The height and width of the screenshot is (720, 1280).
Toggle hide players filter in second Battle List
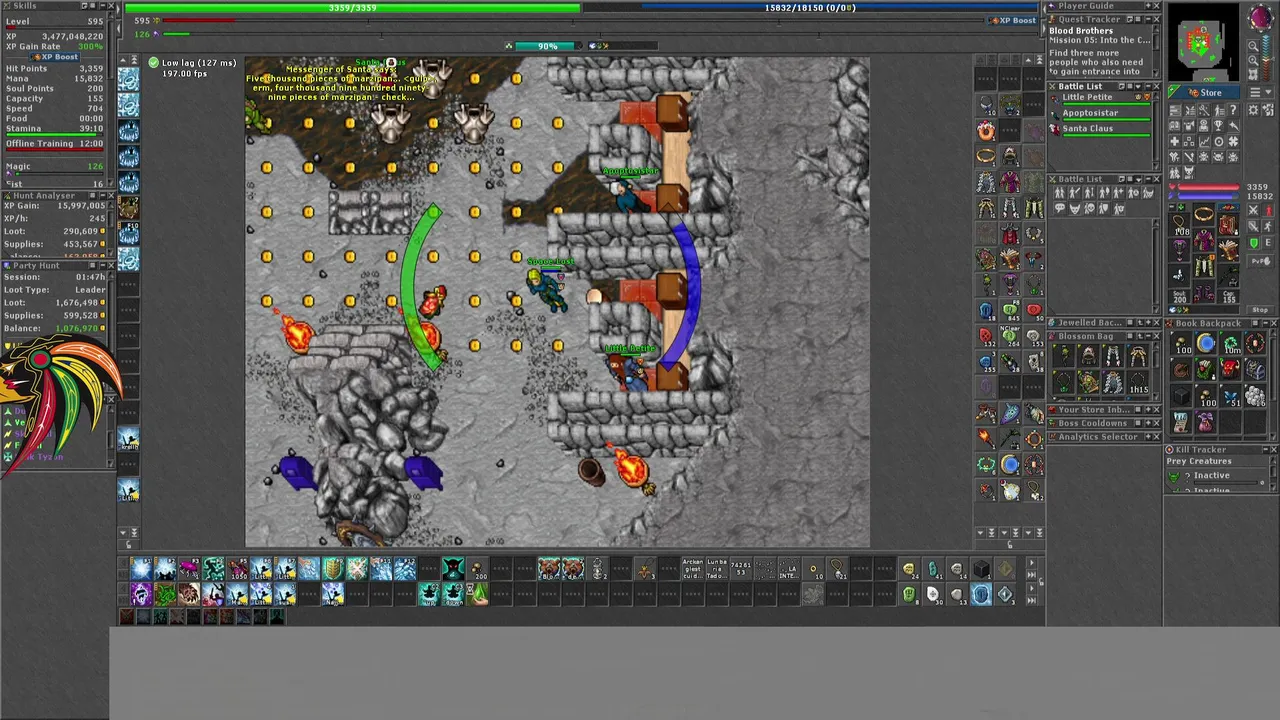coord(1059,192)
